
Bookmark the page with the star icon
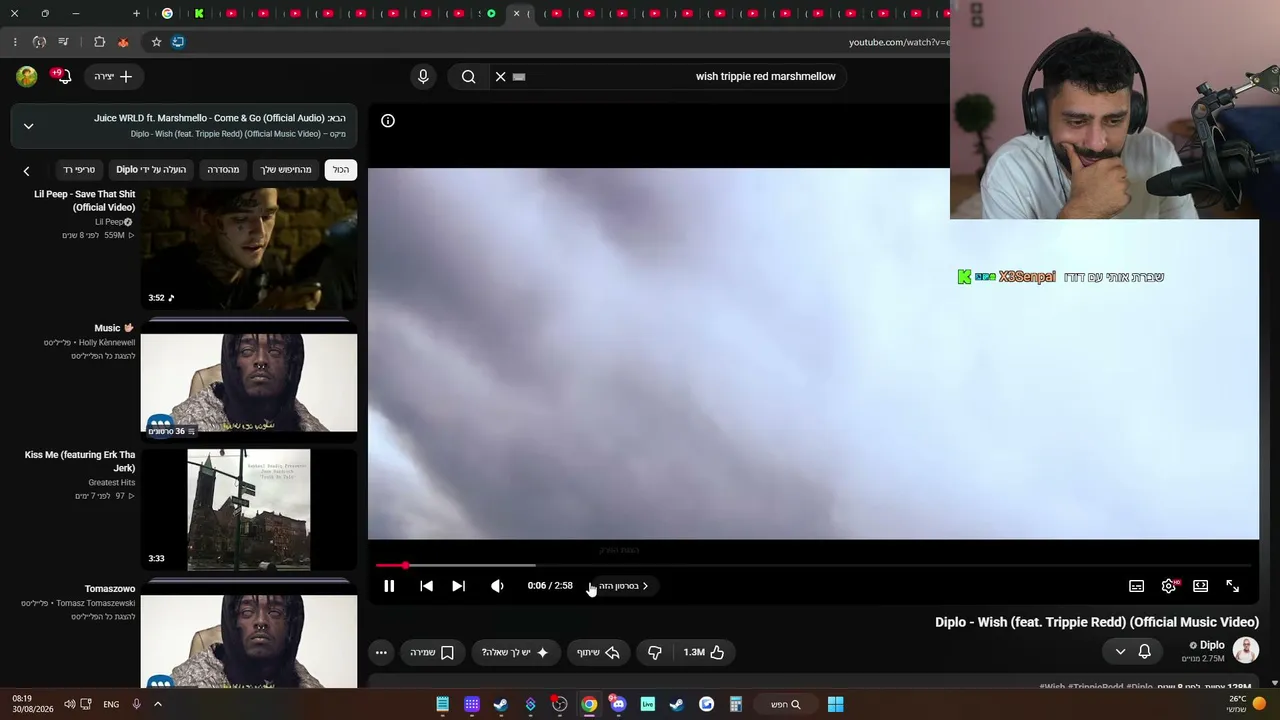156,42
